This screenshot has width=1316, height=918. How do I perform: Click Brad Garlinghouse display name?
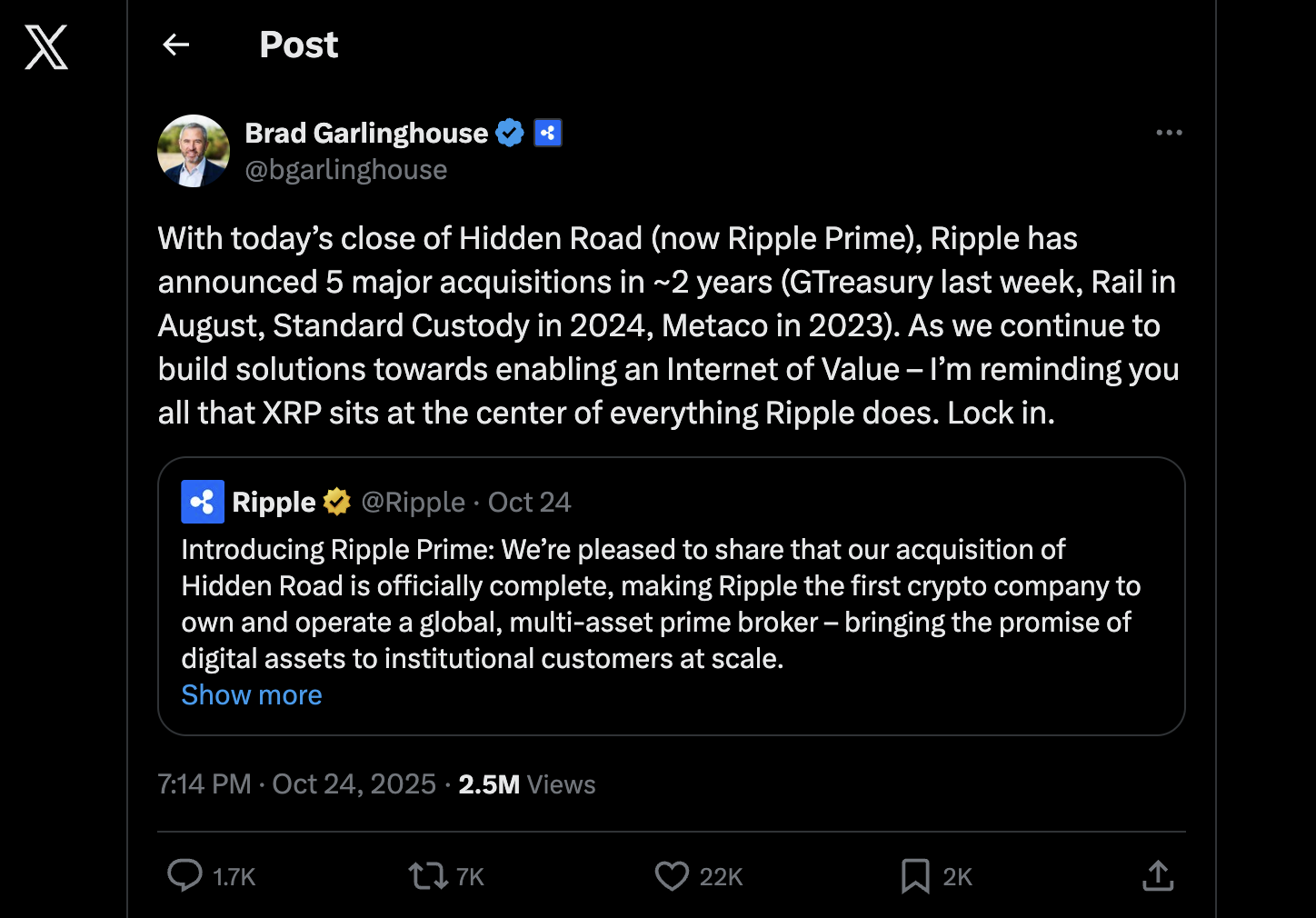tap(366, 133)
